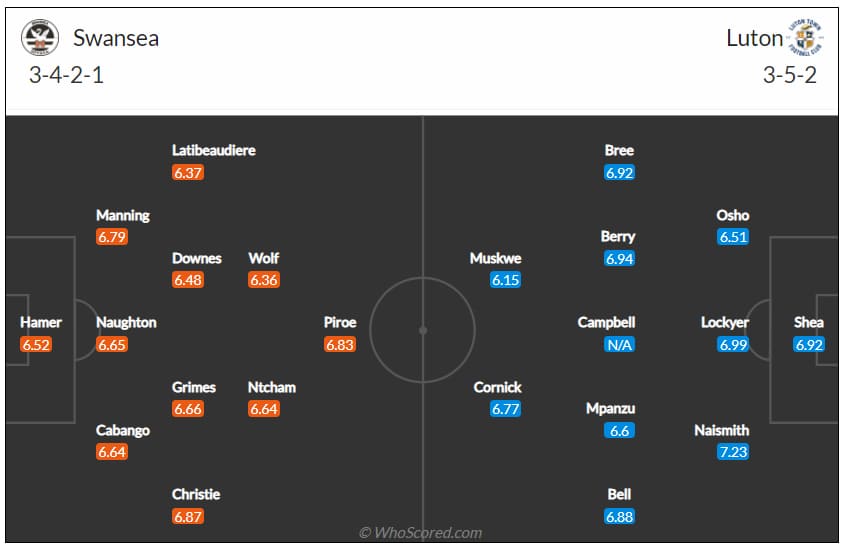The image size is (844, 550).
Task: Select player Latibeaudiere on the pitch
Action: point(214,150)
